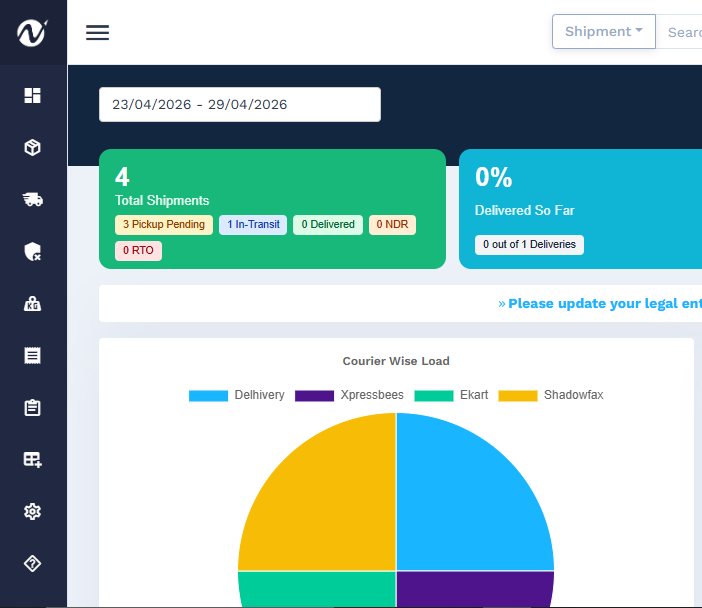This screenshot has height=608, width=702.
Task: Open the receipt list sidebar icon
Action: [x=32, y=355]
